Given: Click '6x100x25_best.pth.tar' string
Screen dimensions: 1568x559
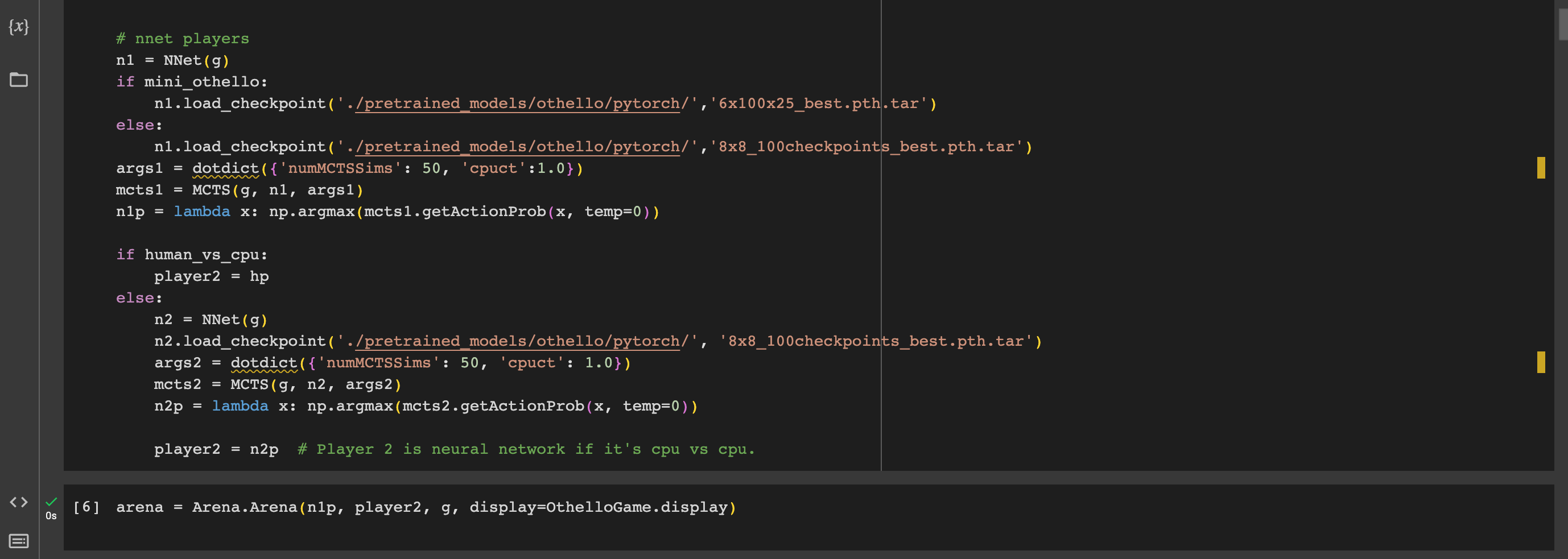Looking at the screenshot, I should tap(819, 103).
